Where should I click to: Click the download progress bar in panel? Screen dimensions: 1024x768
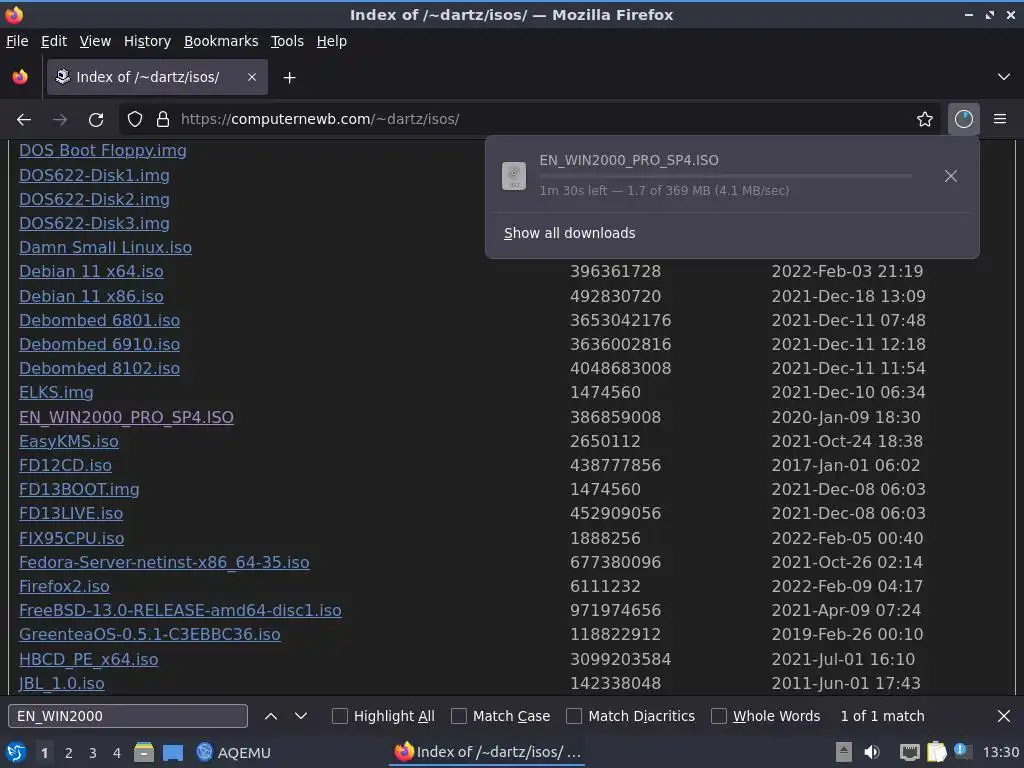[726, 176]
